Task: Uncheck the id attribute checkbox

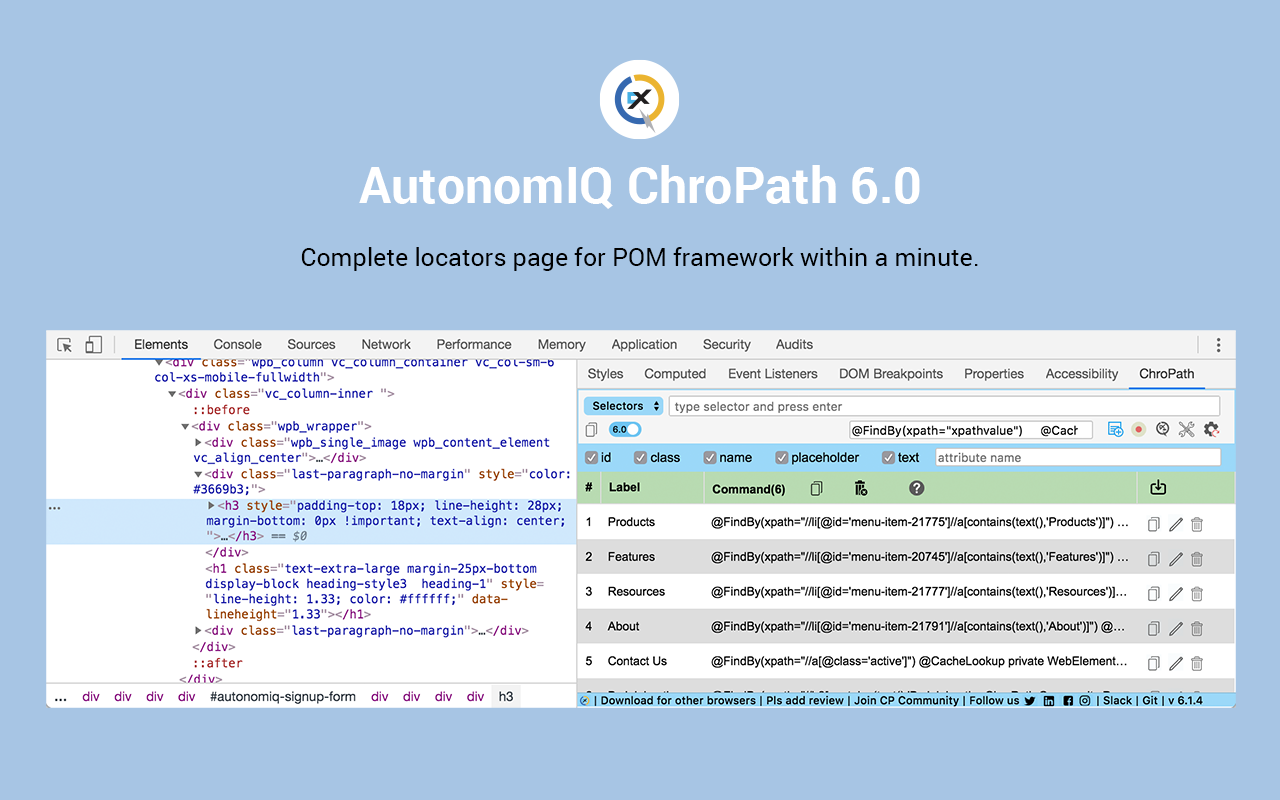Action: (x=591, y=458)
